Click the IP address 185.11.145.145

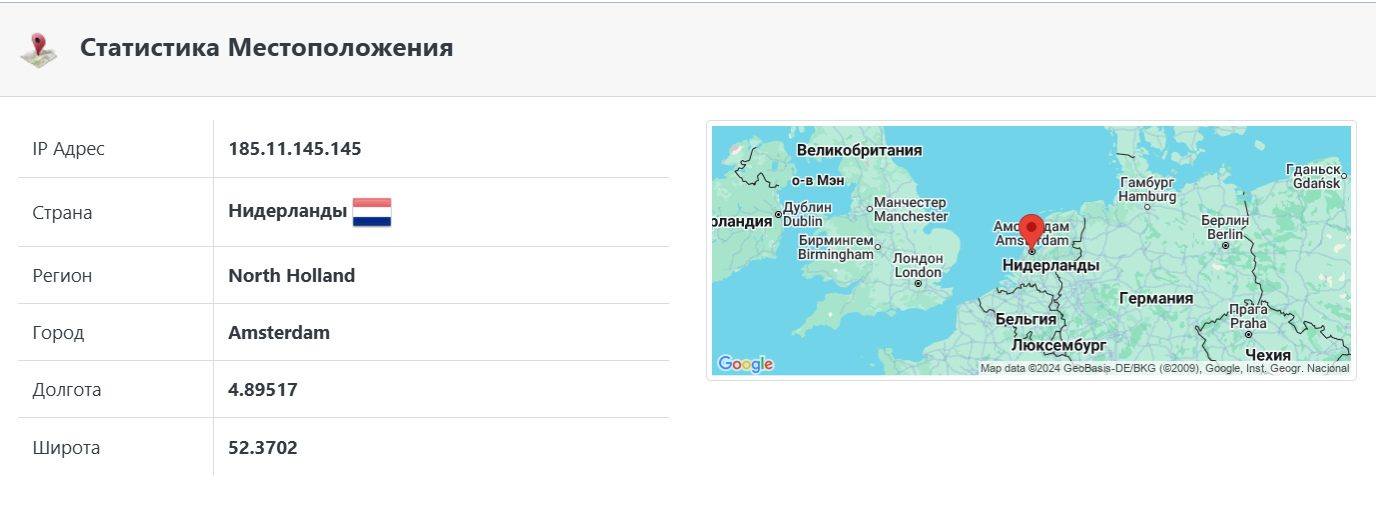click(x=294, y=149)
